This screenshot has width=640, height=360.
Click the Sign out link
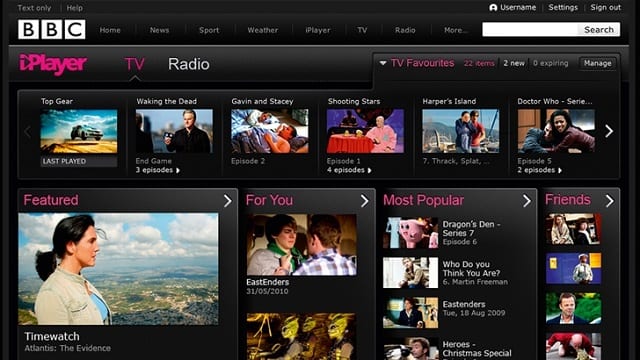click(605, 7)
